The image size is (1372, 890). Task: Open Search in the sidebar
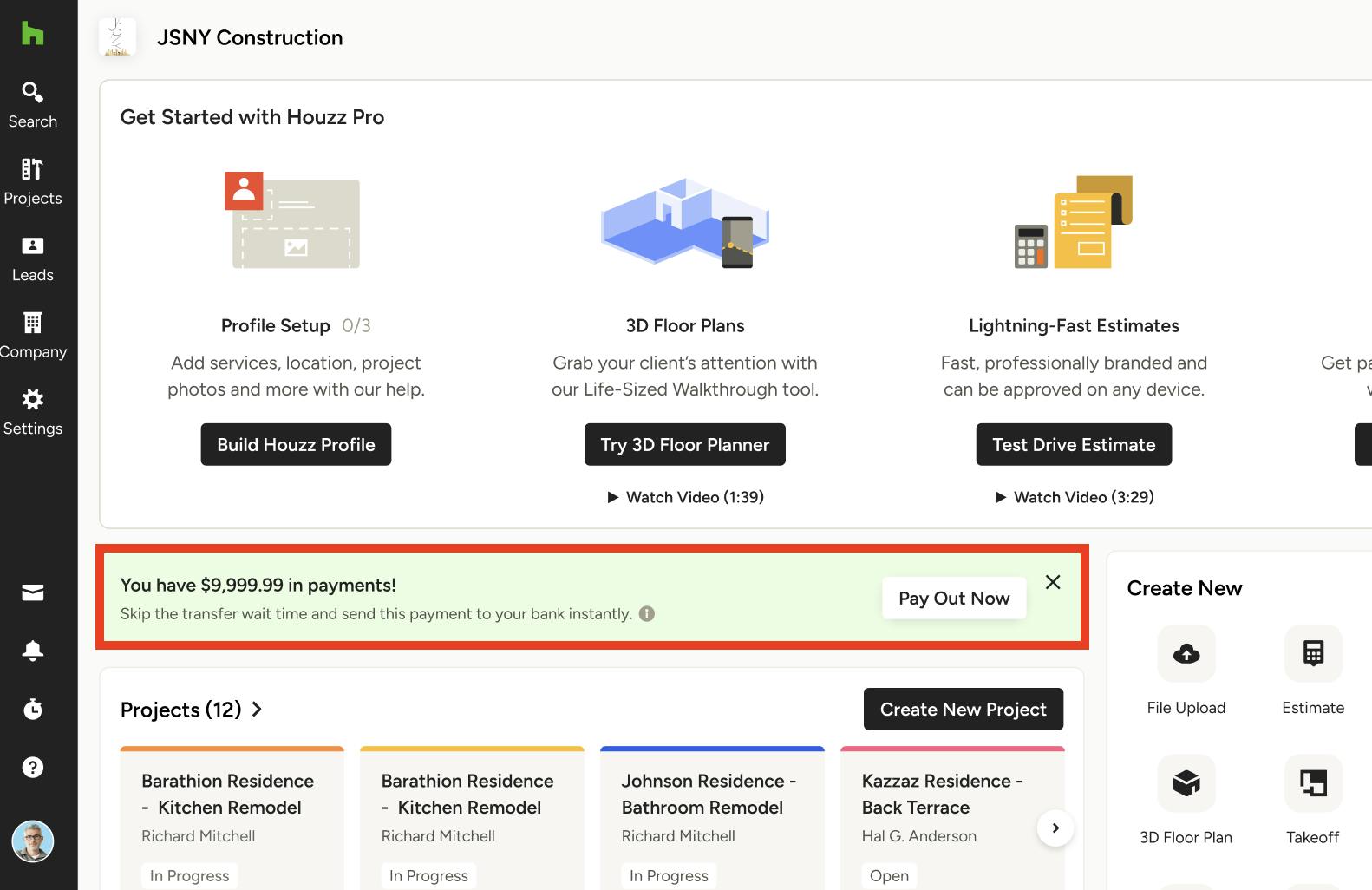[x=33, y=105]
